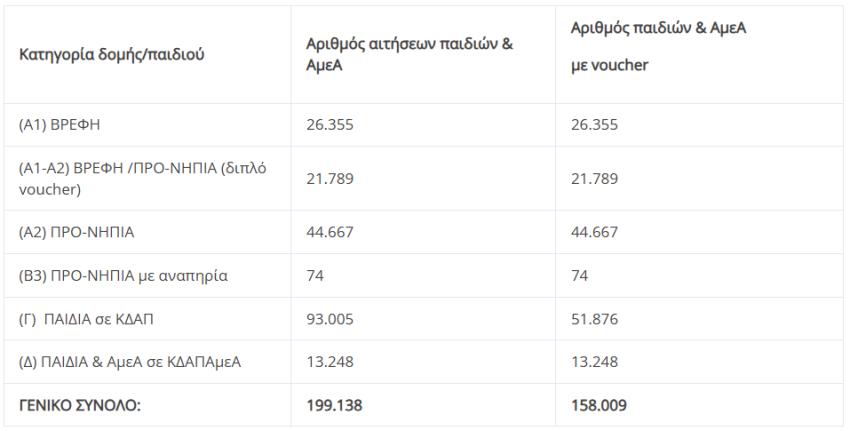
Task: Click the ΚΔΑΠΑμεΑ applications value 13.248
Action: tap(330, 362)
